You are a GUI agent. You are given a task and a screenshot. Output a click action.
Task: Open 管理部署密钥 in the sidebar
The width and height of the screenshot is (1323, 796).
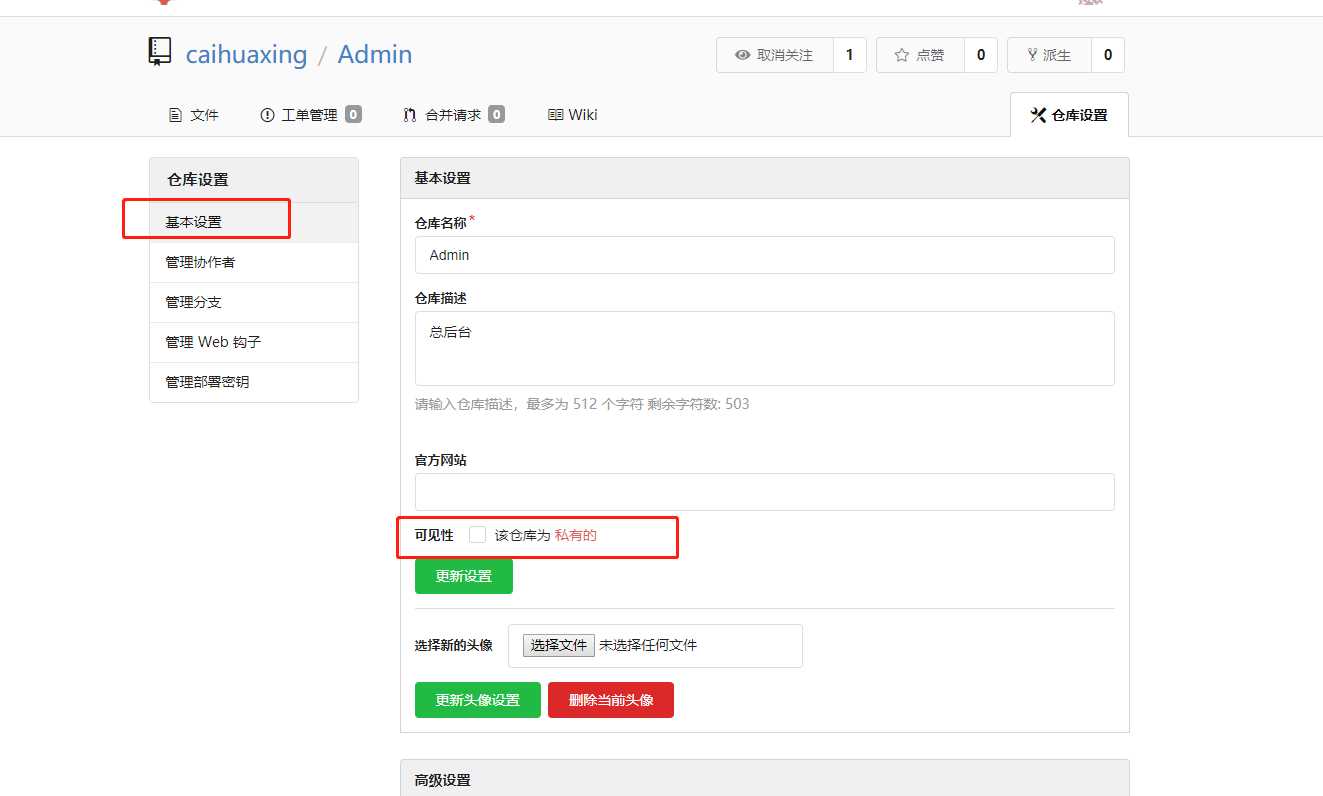(x=253, y=382)
